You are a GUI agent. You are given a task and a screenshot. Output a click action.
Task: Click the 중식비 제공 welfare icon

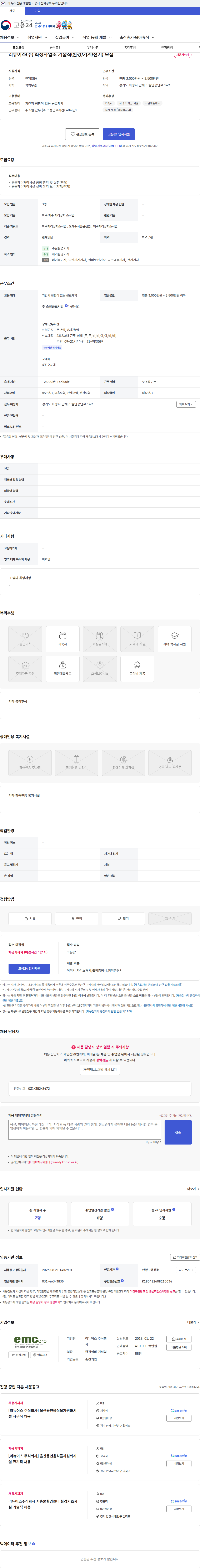click(137, 669)
